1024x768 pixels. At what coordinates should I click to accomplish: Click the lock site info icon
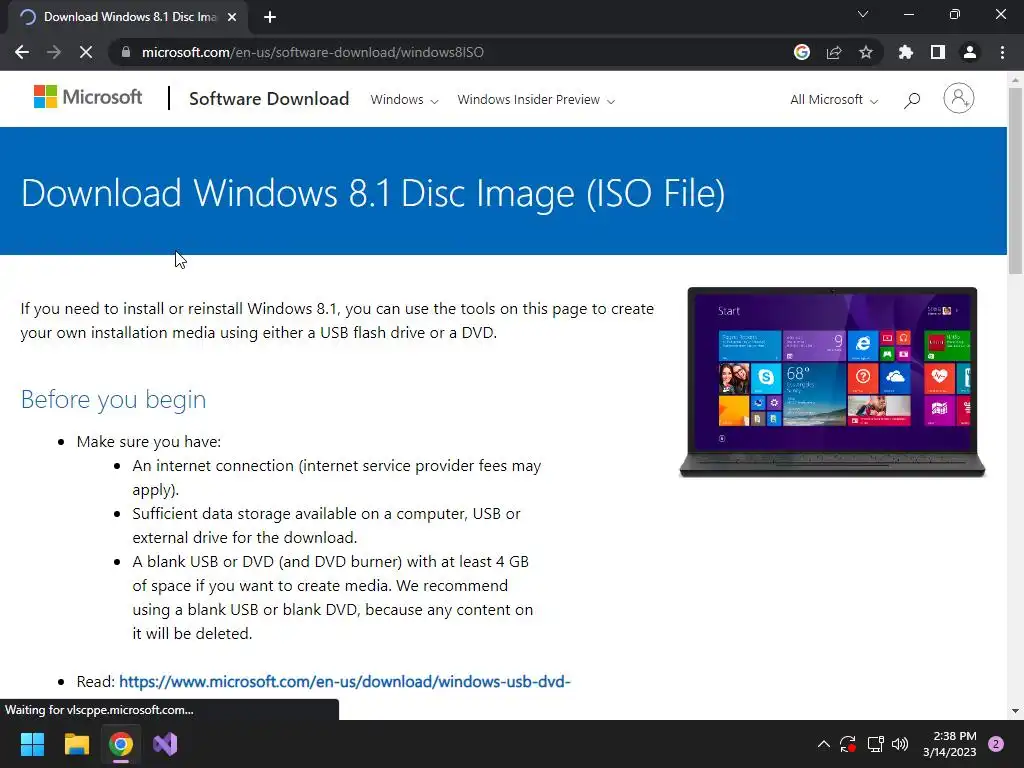[x=126, y=52]
